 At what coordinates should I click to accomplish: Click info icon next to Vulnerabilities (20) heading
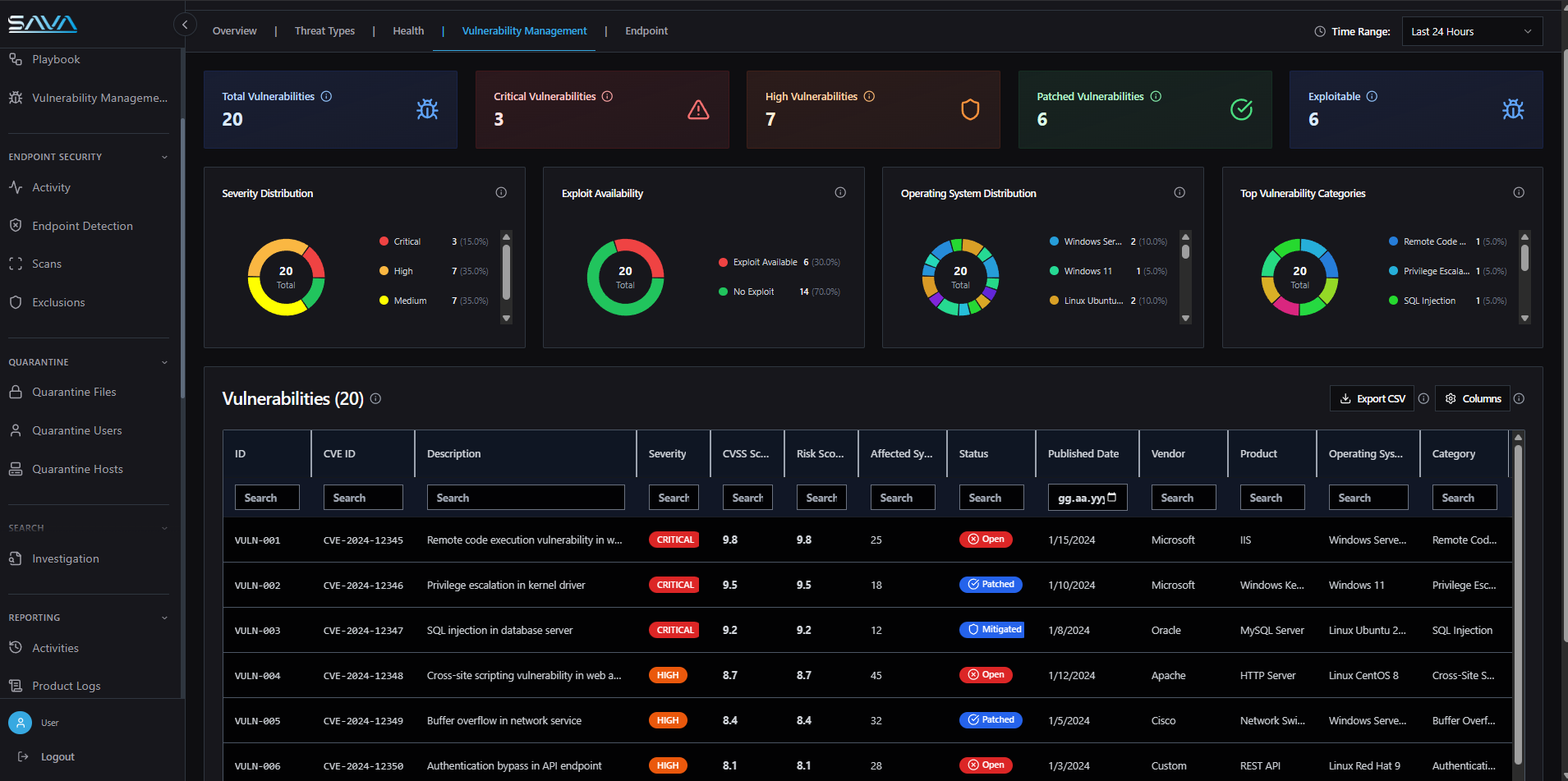point(375,398)
